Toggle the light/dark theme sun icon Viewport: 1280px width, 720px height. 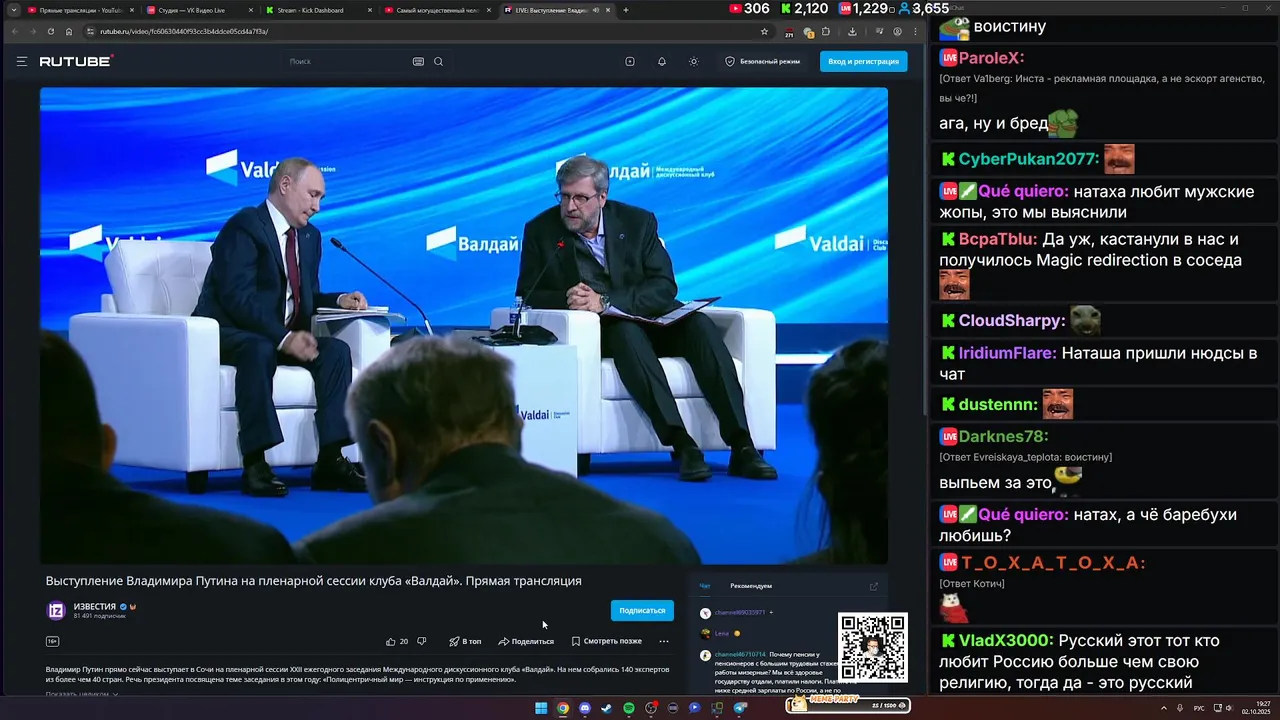click(x=694, y=61)
